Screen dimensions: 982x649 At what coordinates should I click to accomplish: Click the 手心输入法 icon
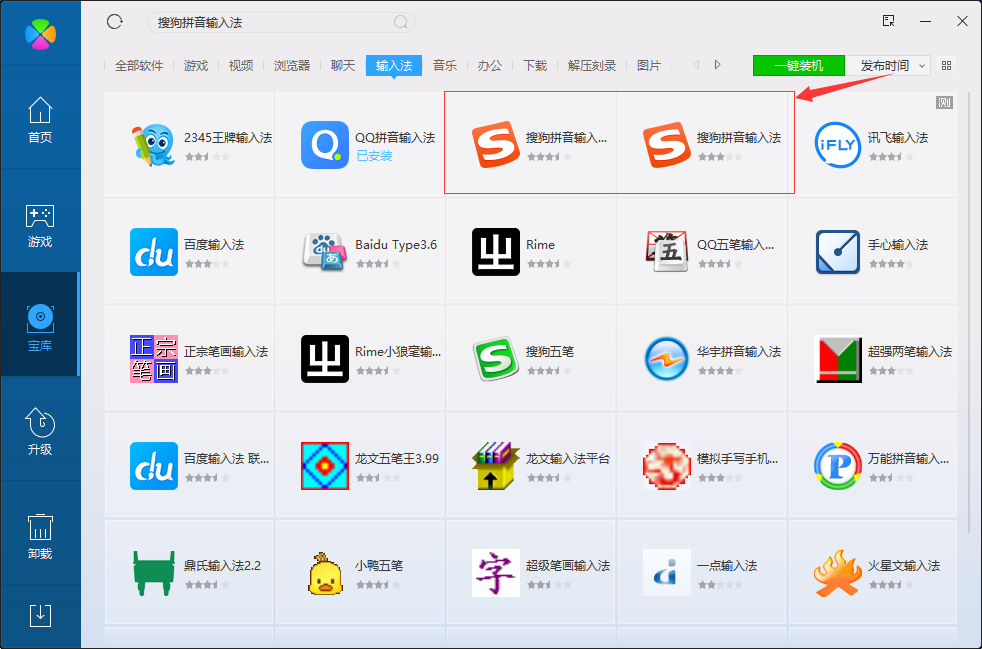point(838,252)
